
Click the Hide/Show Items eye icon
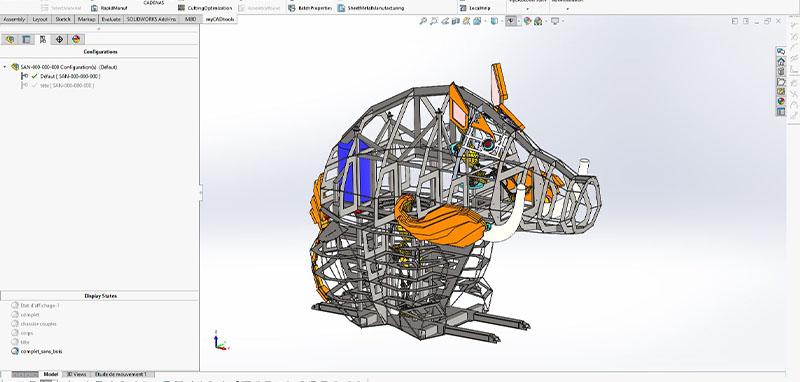(x=511, y=21)
